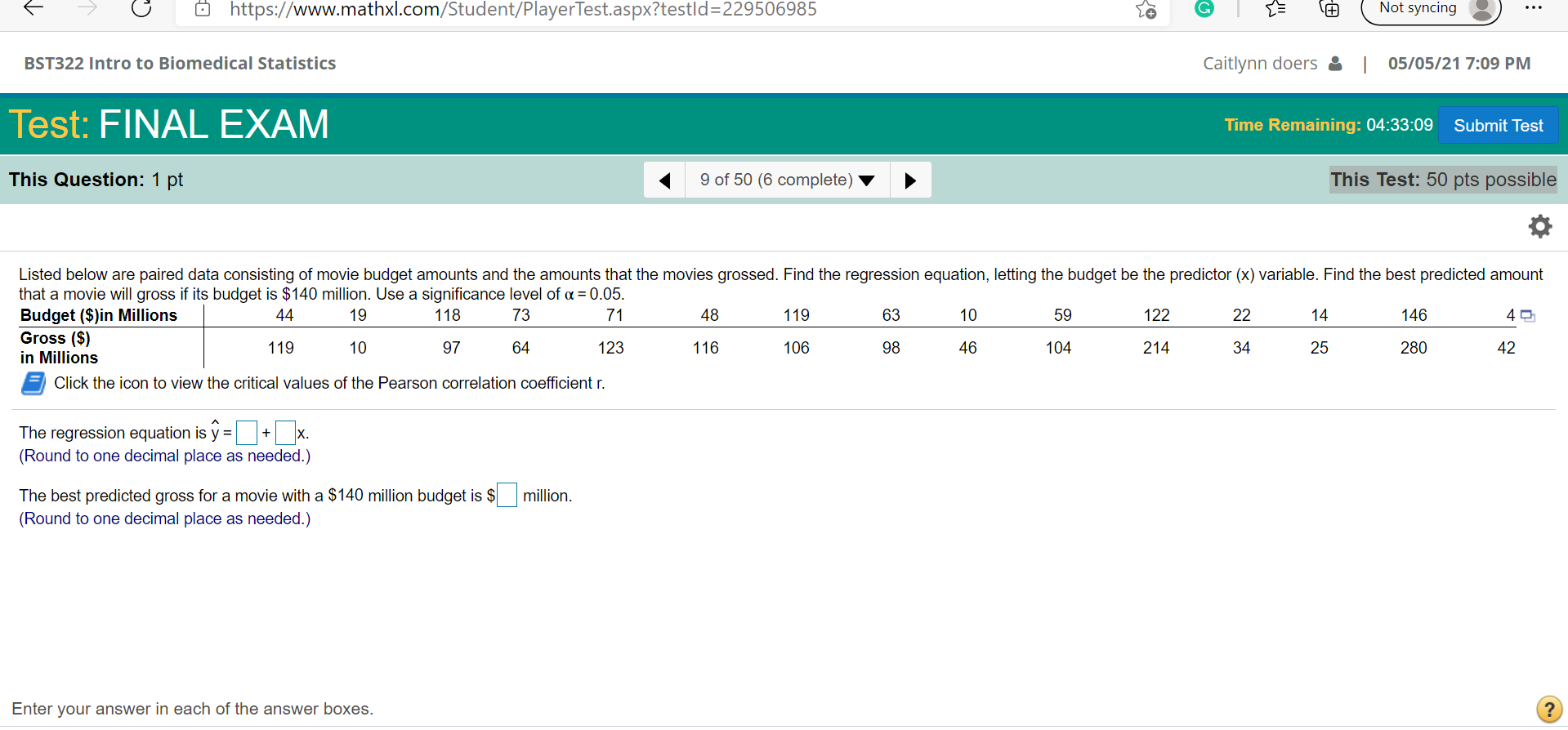Click the gross value 97 cell
1568x730 pixels.
(452, 348)
